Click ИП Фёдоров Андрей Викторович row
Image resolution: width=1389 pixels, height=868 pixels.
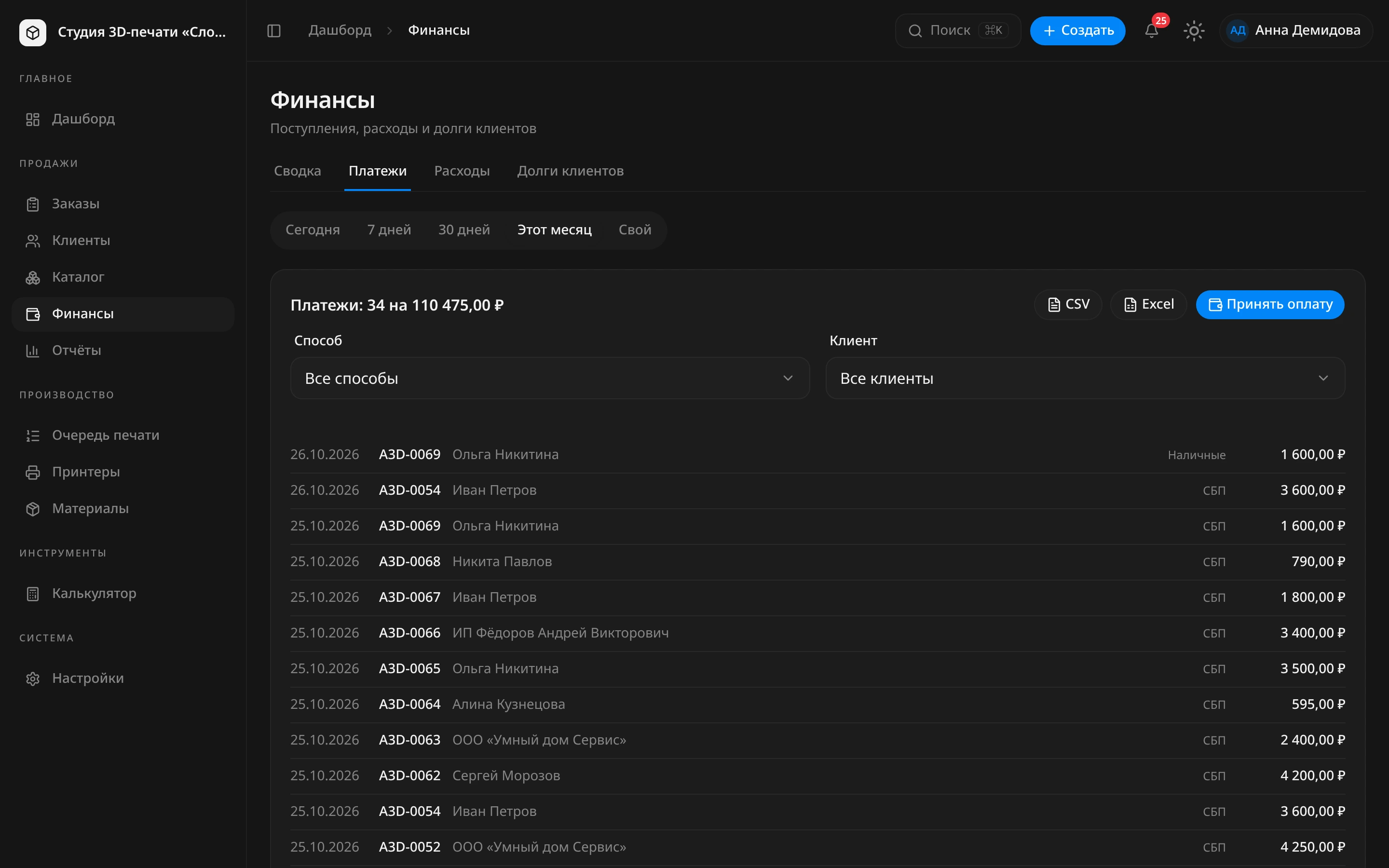[817, 633]
